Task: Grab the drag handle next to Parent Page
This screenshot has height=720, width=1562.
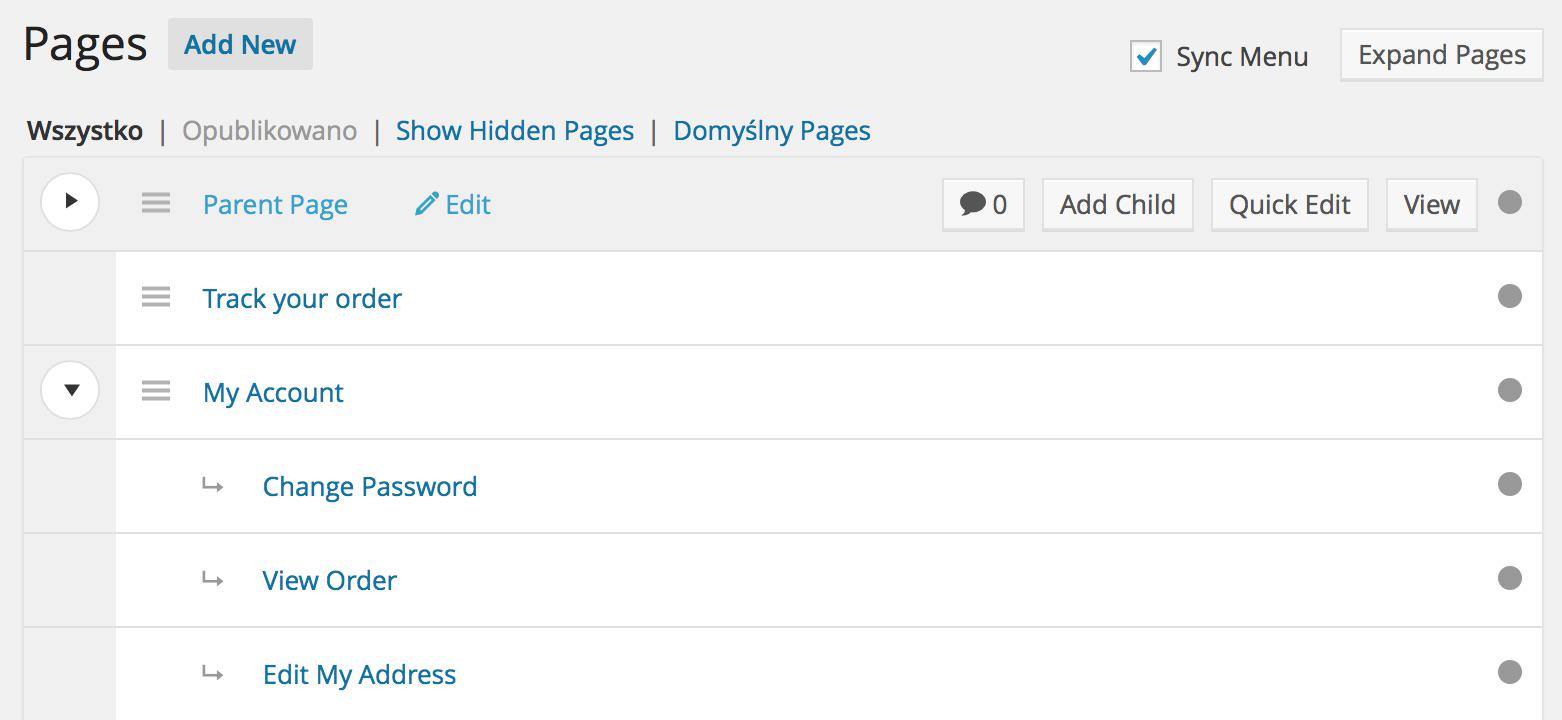Action: coord(156,203)
